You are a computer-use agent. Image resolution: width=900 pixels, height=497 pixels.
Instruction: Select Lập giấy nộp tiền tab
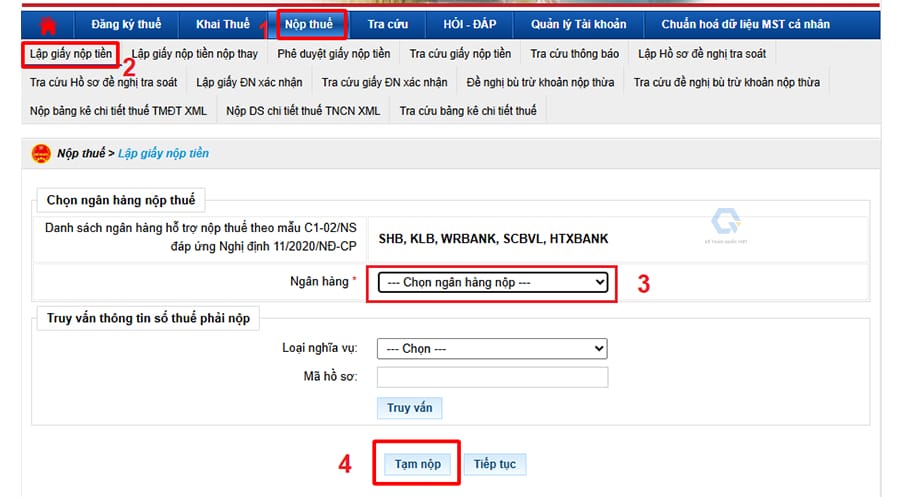coord(70,53)
